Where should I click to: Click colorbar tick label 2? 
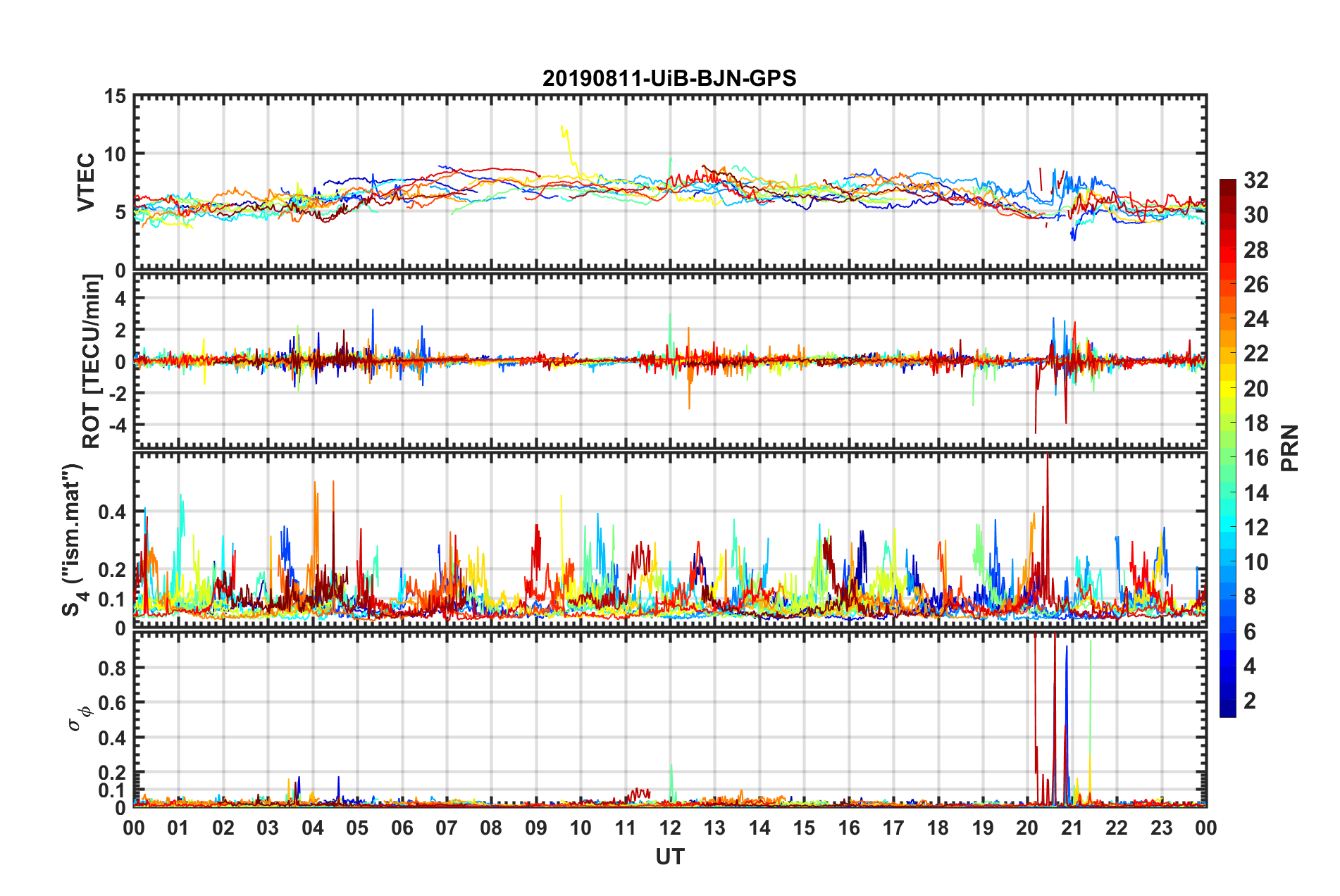(1250, 700)
